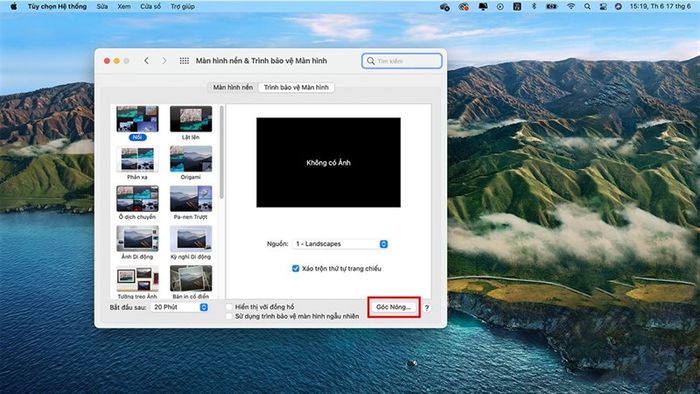The width and height of the screenshot is (700, 394).
Task: Click the Siri icon in menu bar
Action: [x=618, y=7]
